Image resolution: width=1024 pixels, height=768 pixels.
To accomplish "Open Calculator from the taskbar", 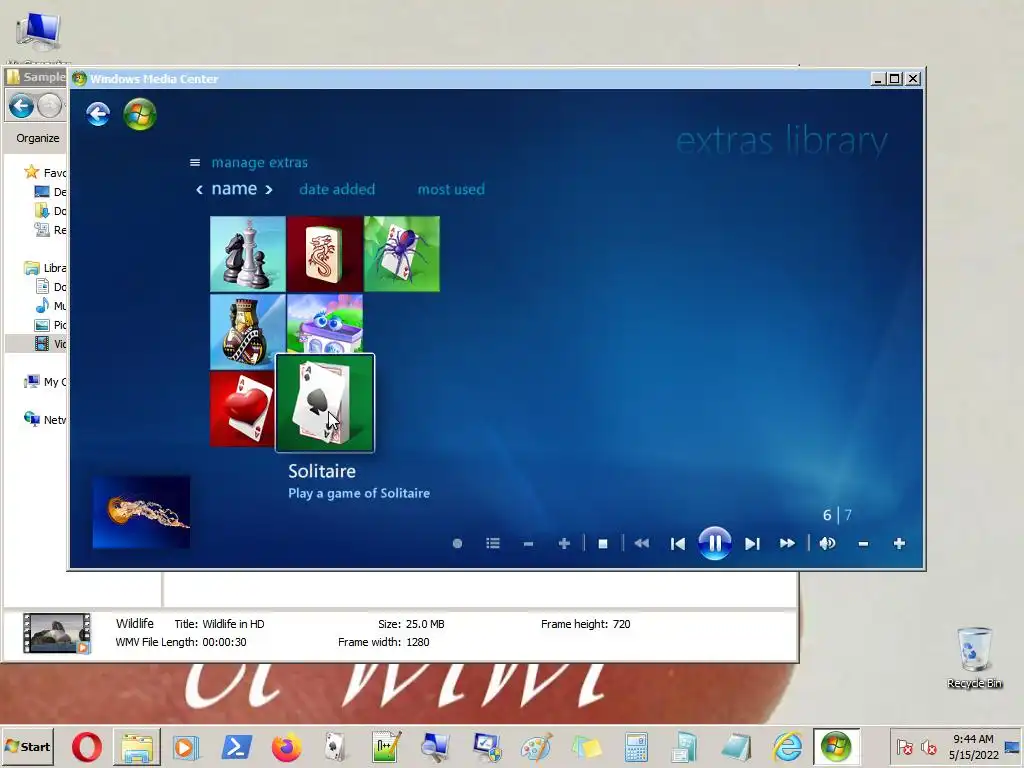I will pos(636,747).
